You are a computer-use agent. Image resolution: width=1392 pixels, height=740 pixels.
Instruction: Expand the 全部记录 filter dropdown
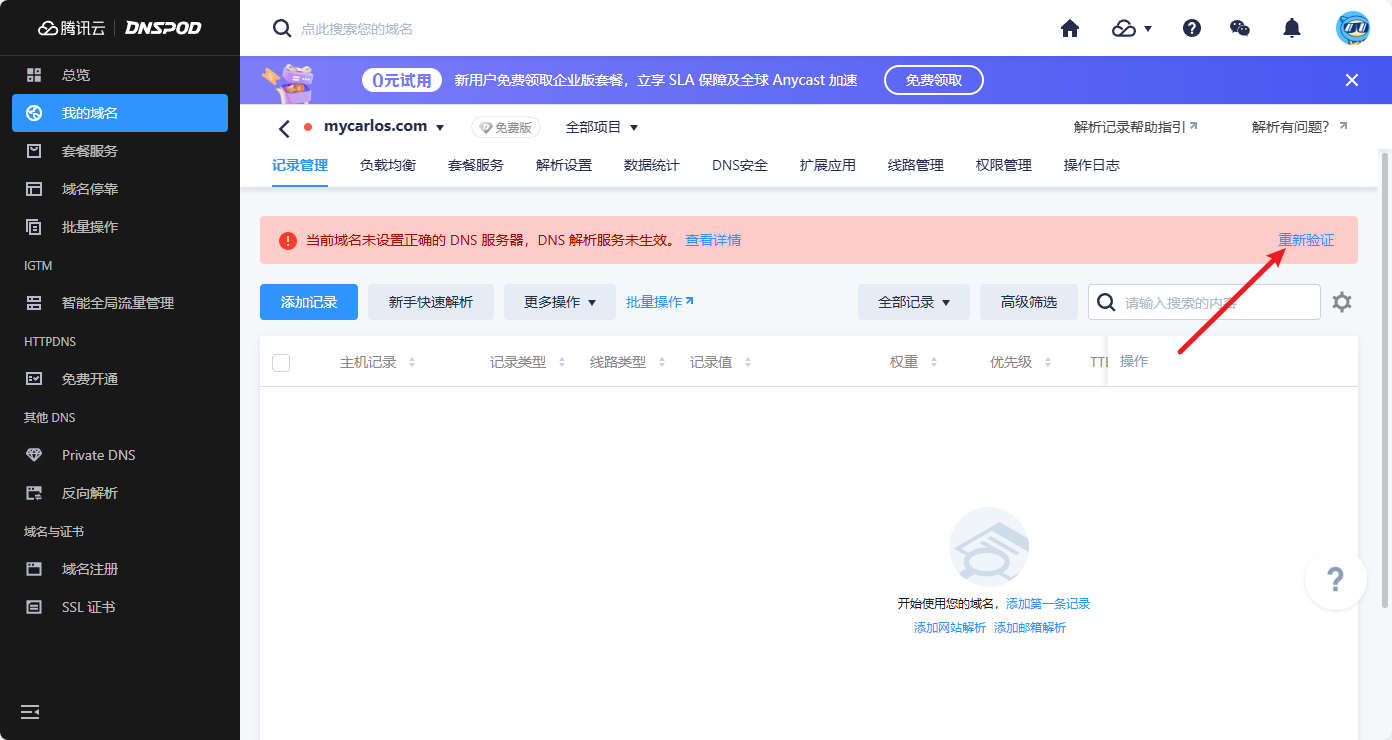(x=914, y=302)
